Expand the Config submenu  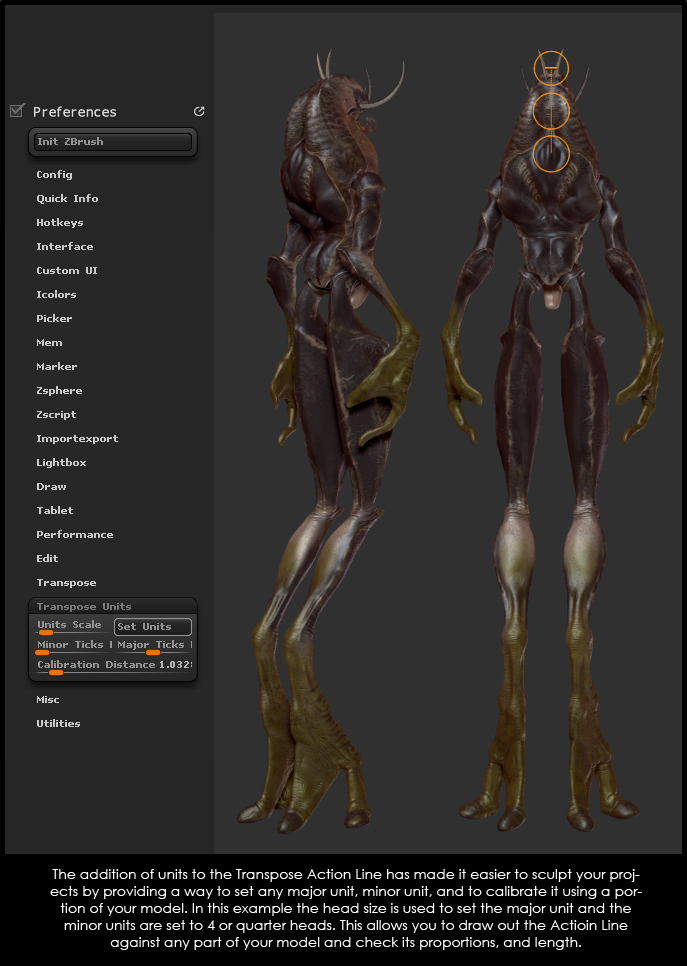click(54, 174)
